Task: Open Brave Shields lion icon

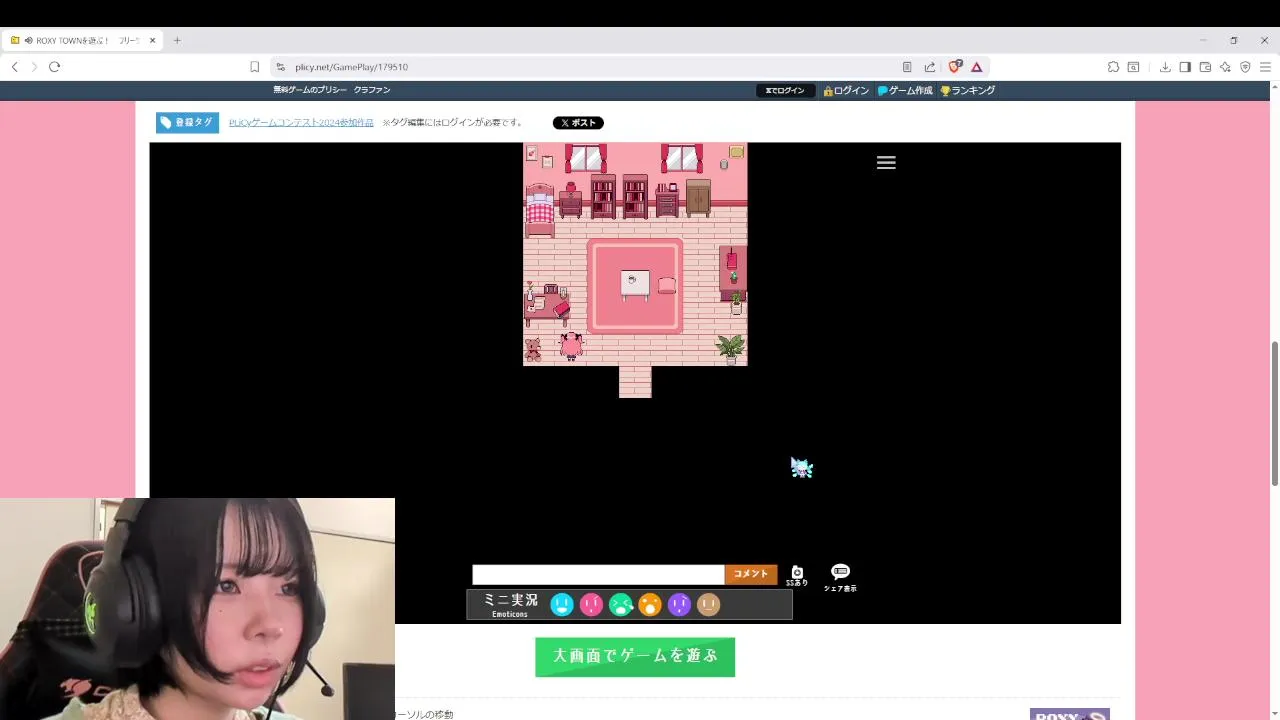Action: (955, 67)
